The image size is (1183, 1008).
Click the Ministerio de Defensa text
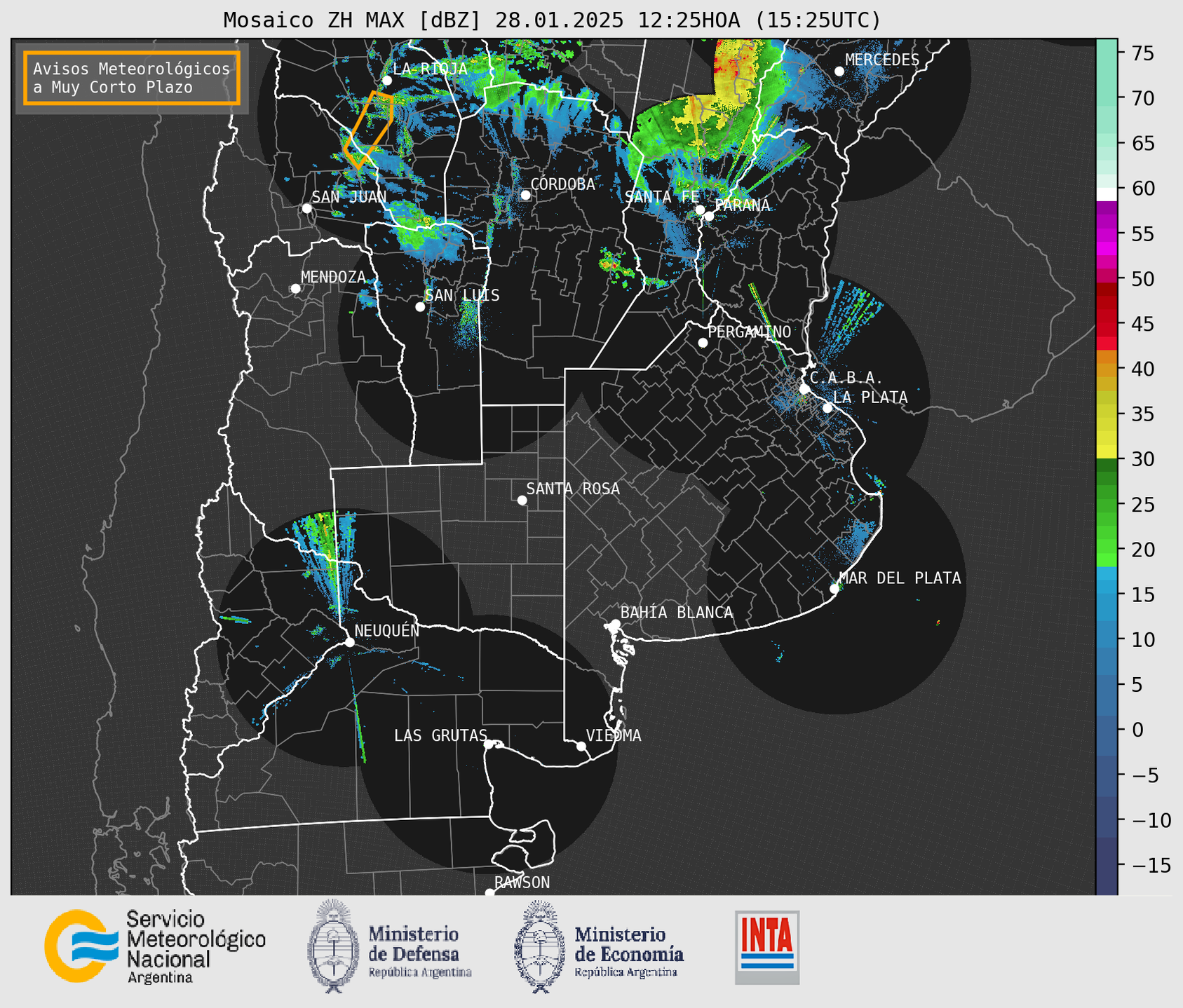tap(420, 952)
